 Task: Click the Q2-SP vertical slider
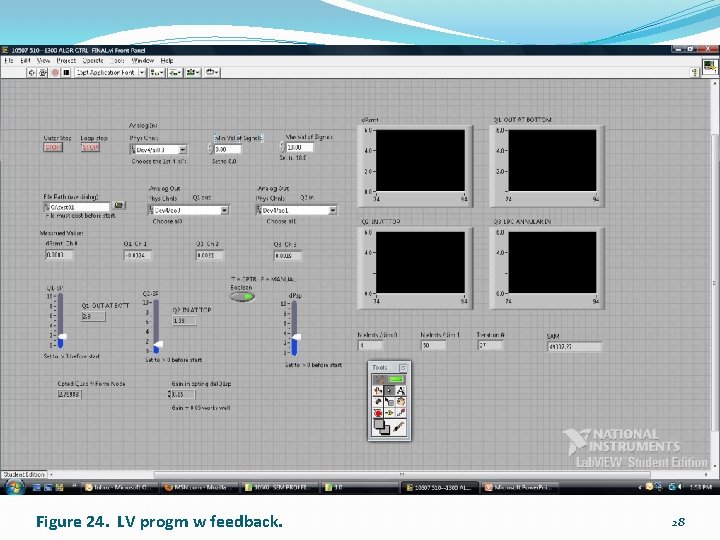157,326
